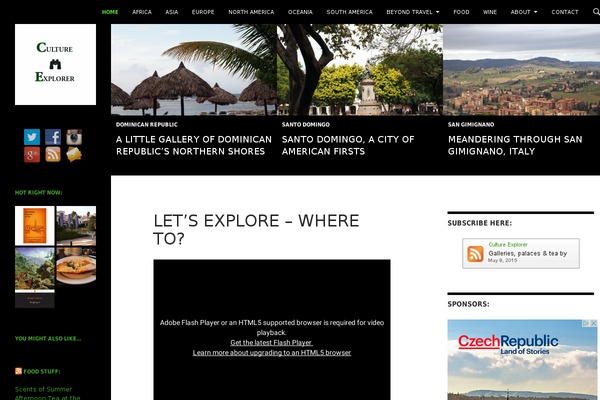This screenshot has height=400, width=600.
Task: Expand the Beyond Travel dropdown menu
Action: [412, 12]
